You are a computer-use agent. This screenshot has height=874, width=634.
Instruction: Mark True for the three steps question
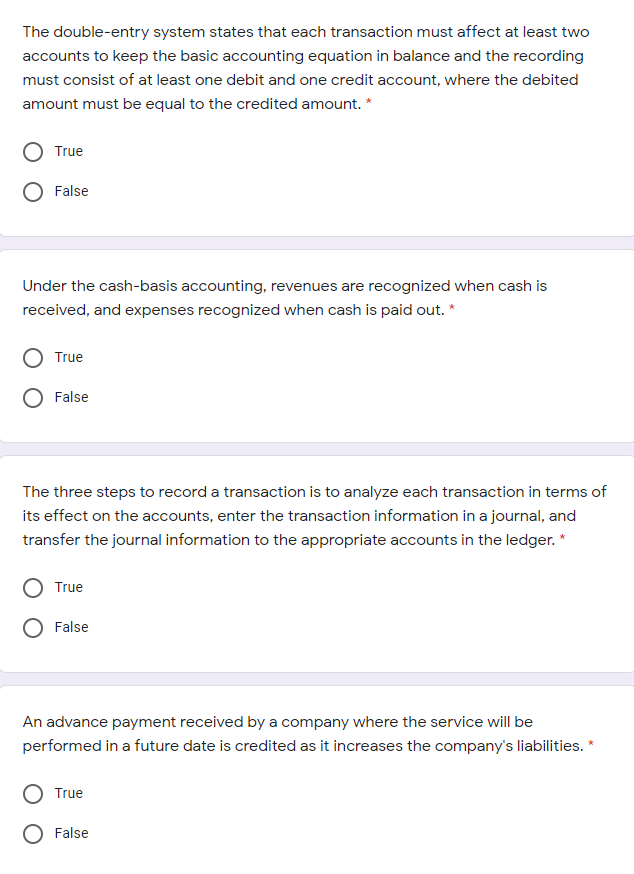click(x=33, y=587)
